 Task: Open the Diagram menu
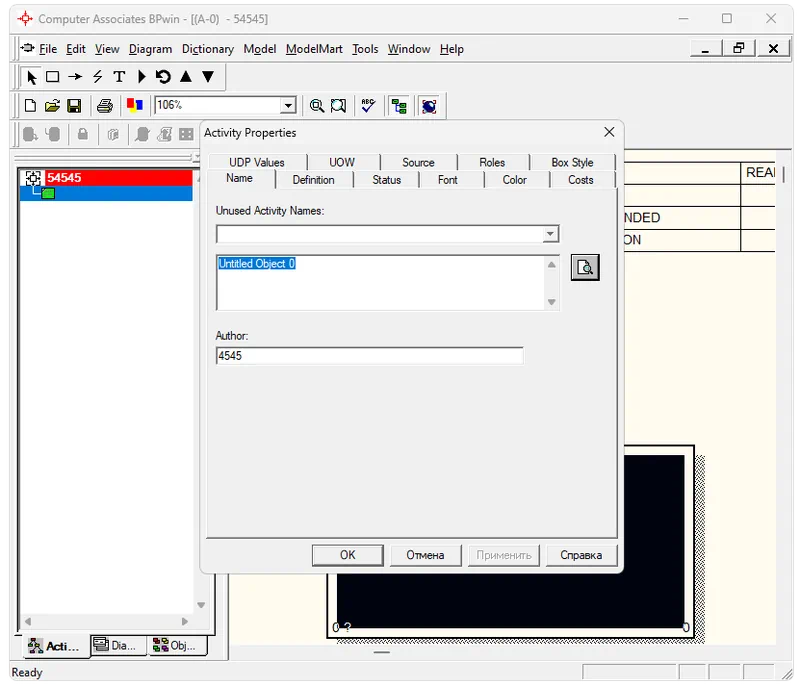[150, 49]
